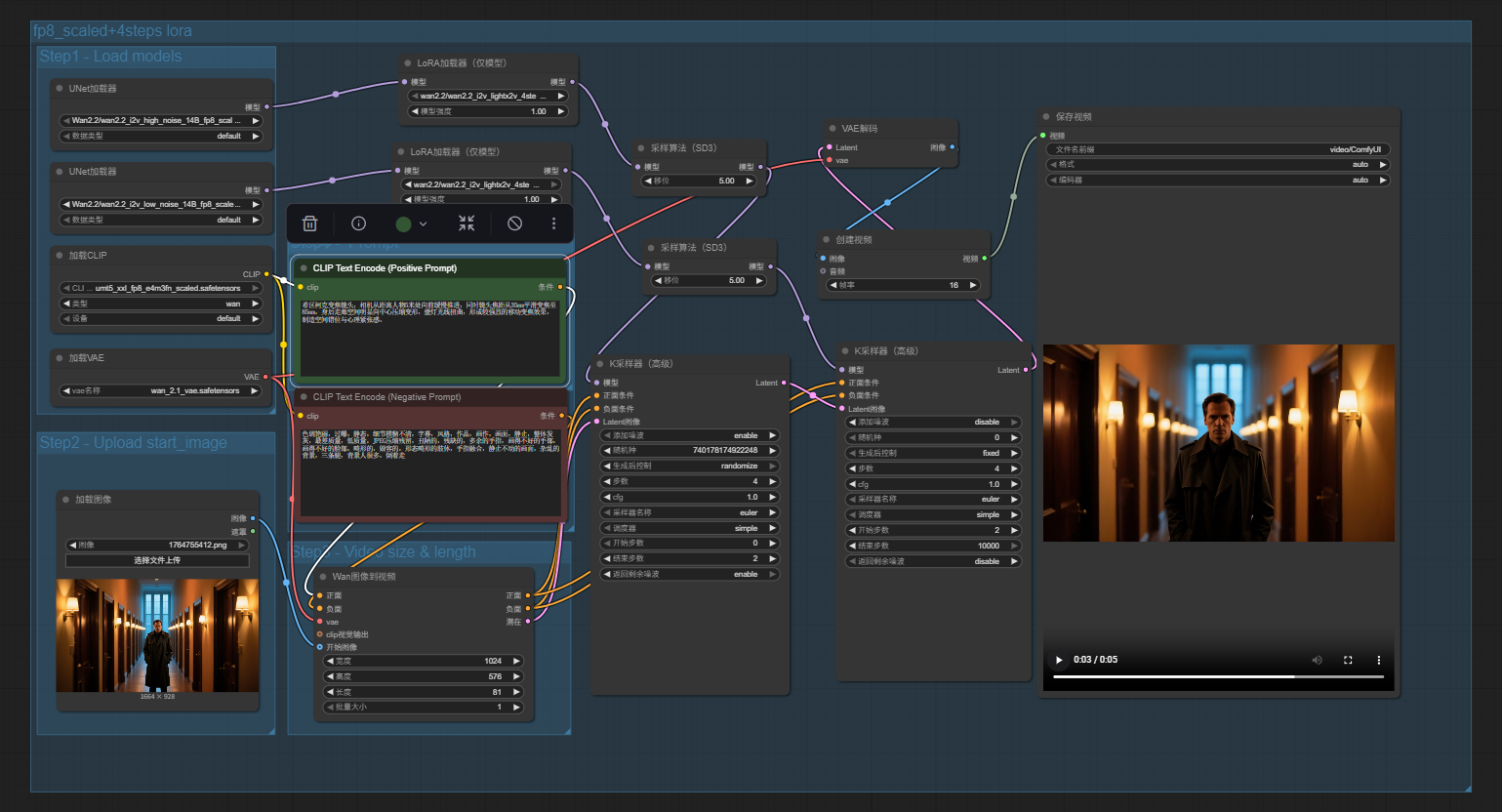
Task: Collapse Positive Prompt node with its dot
Action: coord(304,267)
